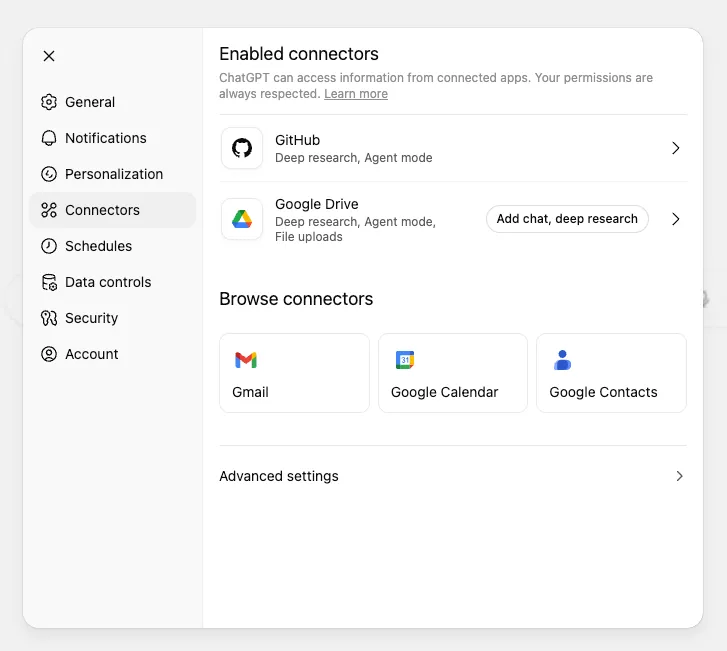The width and height of the screenshot is (727, 651).
Task: Click the Schedules clock icon
Action: click(49, 246)
